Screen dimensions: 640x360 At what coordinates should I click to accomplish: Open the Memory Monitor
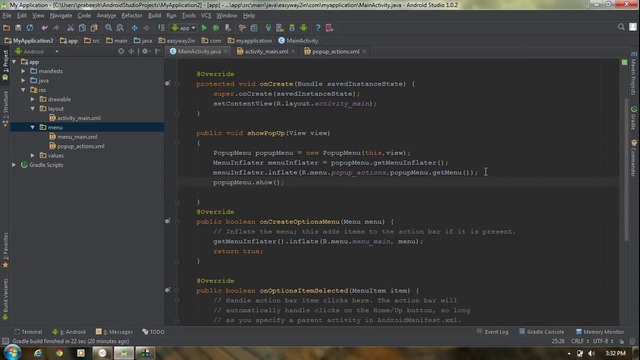coord(600,332)
